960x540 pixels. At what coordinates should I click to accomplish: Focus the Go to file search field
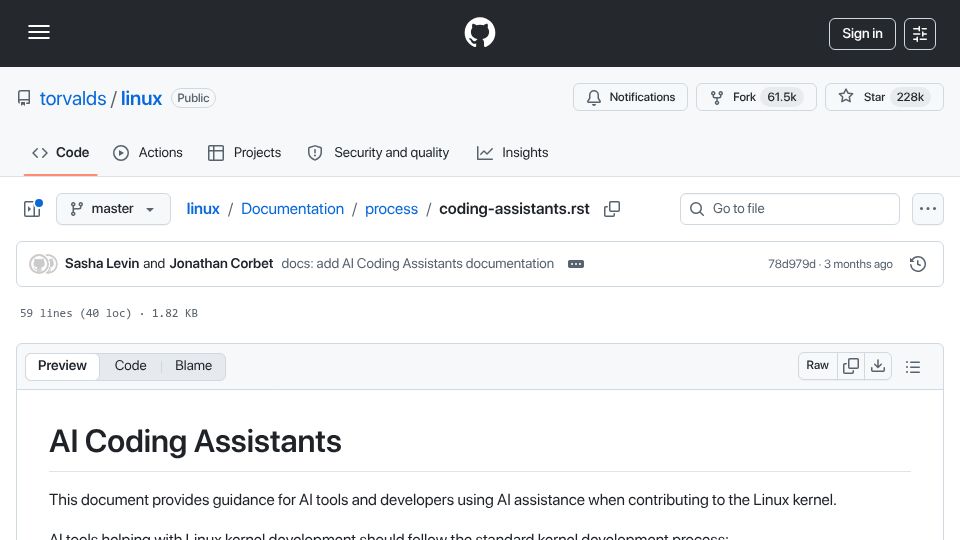coord(790,209)
